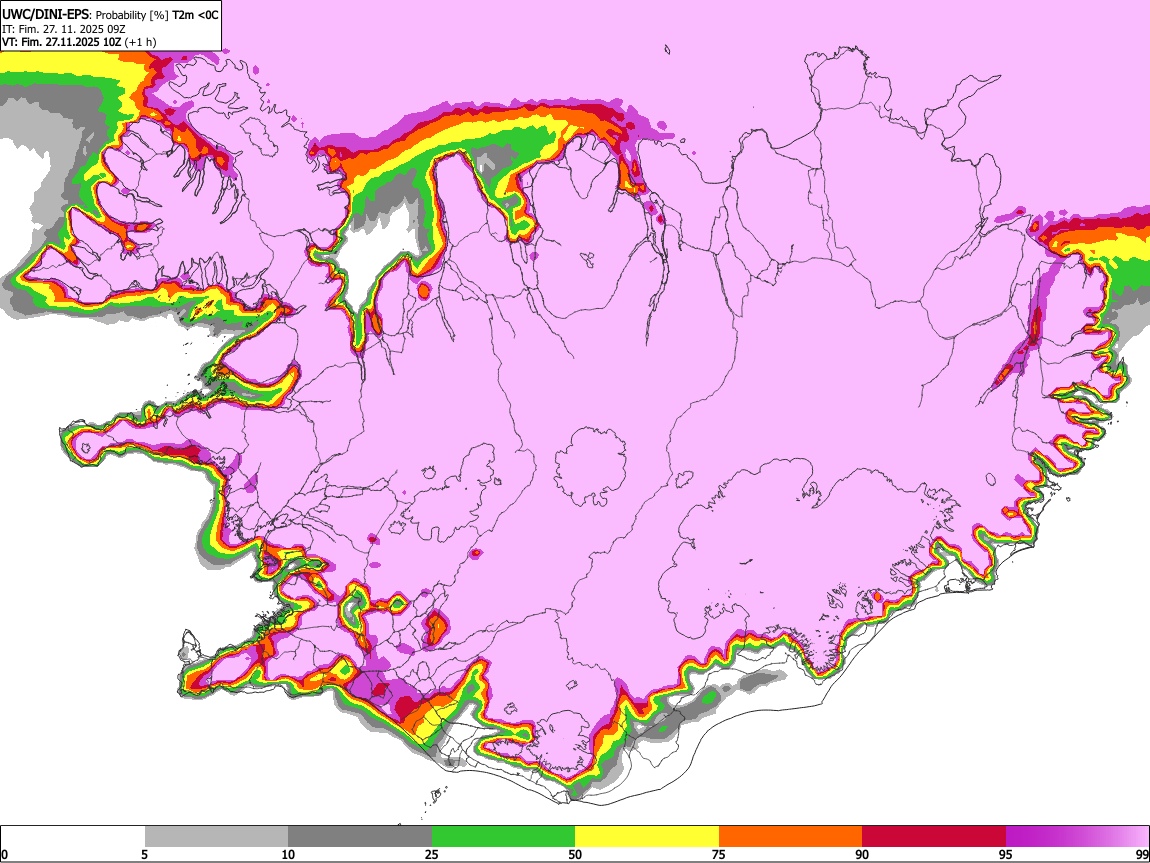Click the 'IT: Fim. 27. 11. 2025 09Z' line
This screenshot has height=863, width=1150.
coord(64,29)
